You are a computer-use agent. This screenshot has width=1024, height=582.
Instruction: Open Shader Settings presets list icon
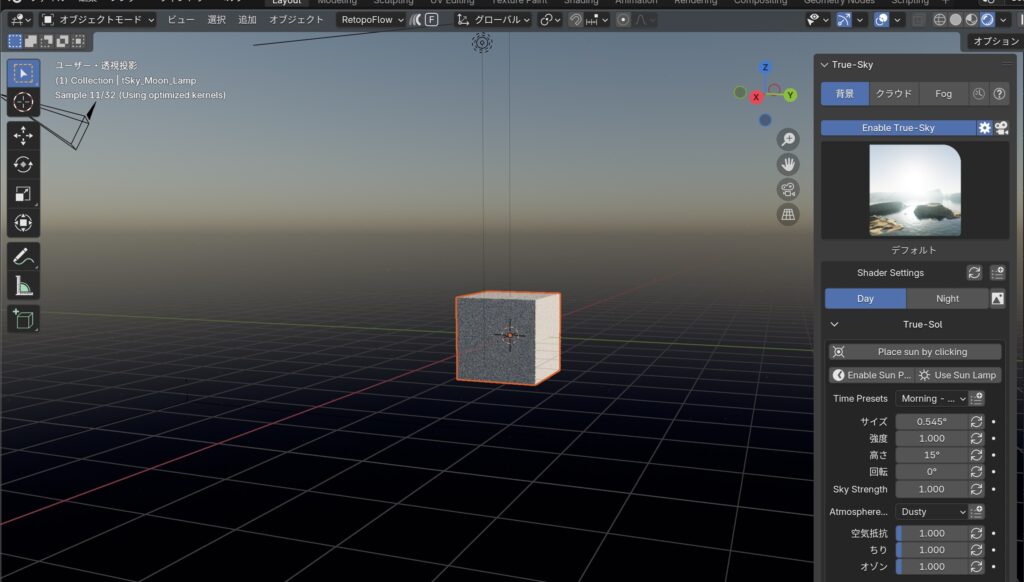pos(997,272)
